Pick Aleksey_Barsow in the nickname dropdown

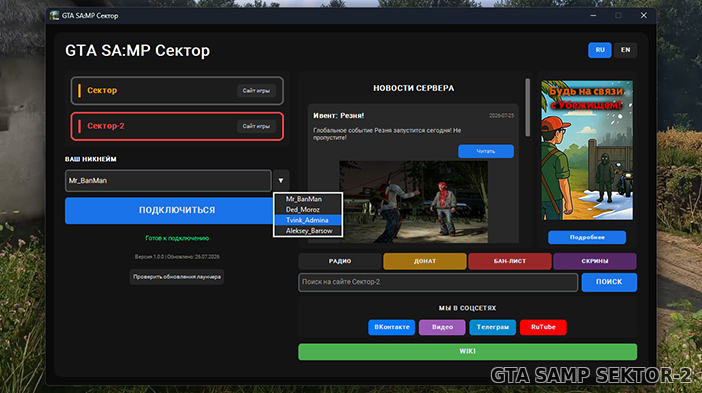308,231
